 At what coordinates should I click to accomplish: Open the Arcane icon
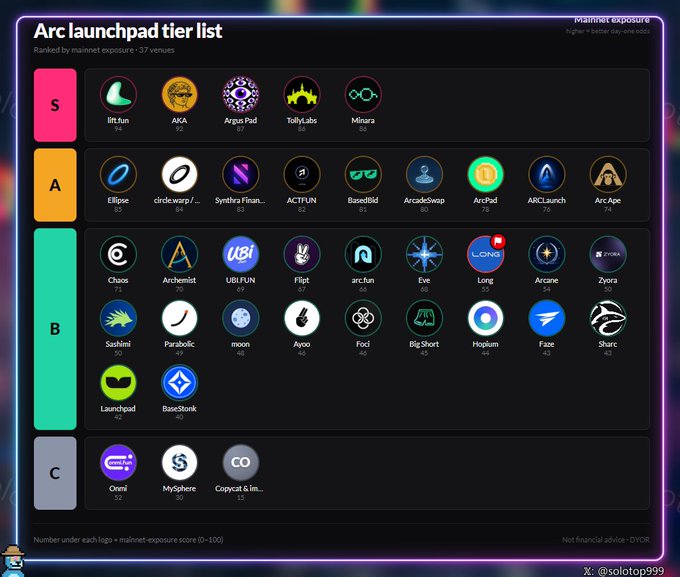(546, 254)
